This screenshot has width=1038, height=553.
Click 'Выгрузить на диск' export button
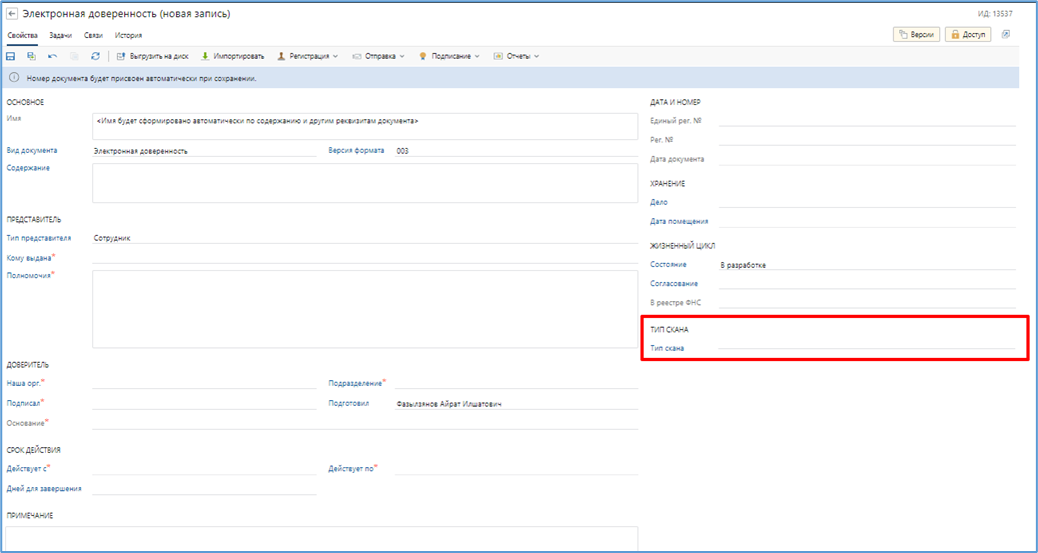153,56
